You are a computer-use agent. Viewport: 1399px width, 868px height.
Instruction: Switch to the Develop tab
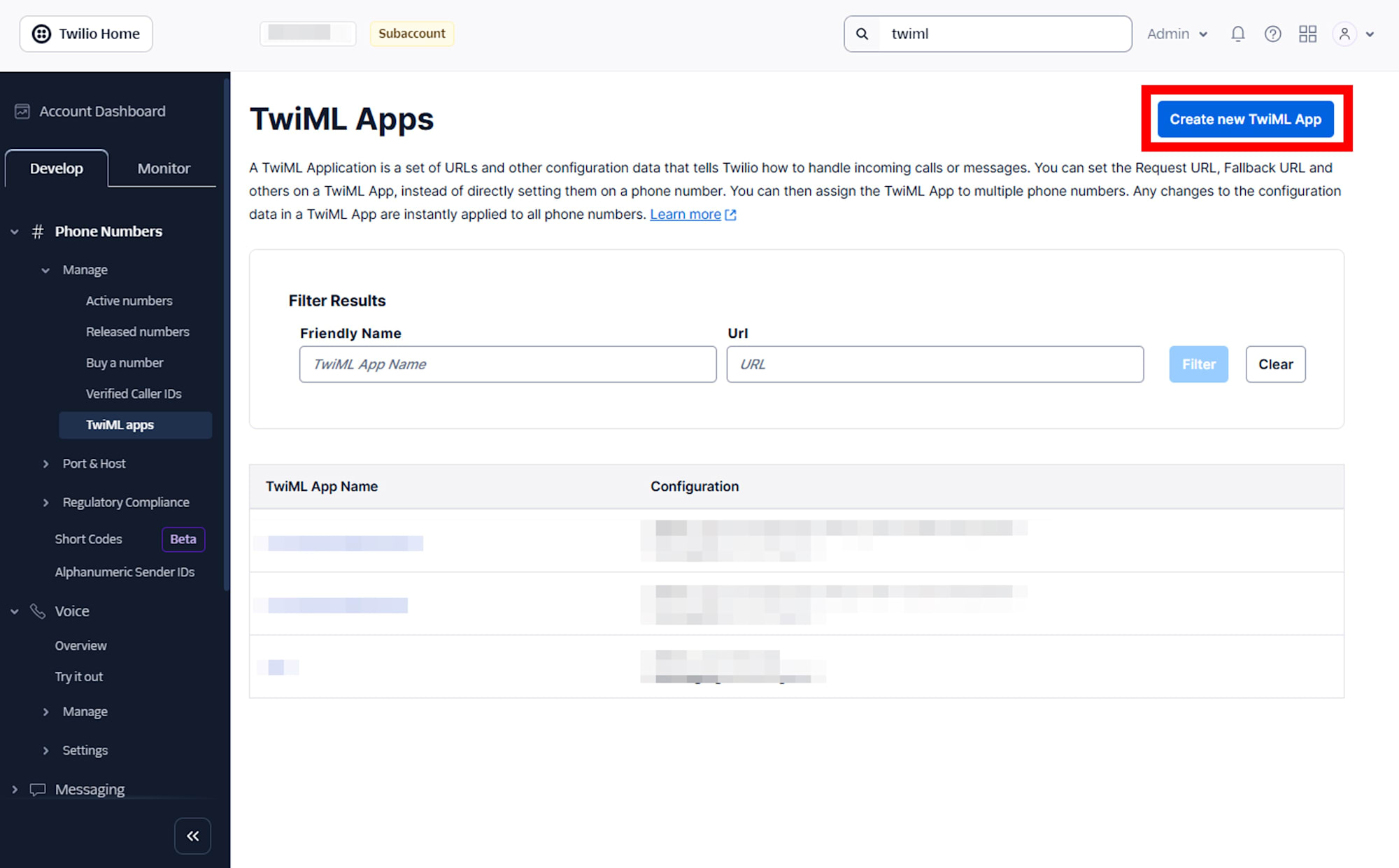point(57,168)
